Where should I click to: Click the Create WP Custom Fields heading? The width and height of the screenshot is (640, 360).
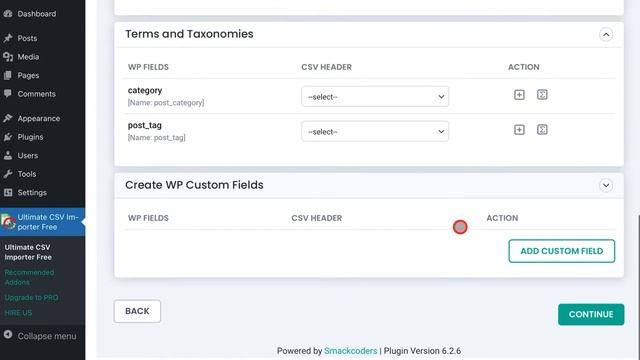pyautogui.click(x=194, y=185)
